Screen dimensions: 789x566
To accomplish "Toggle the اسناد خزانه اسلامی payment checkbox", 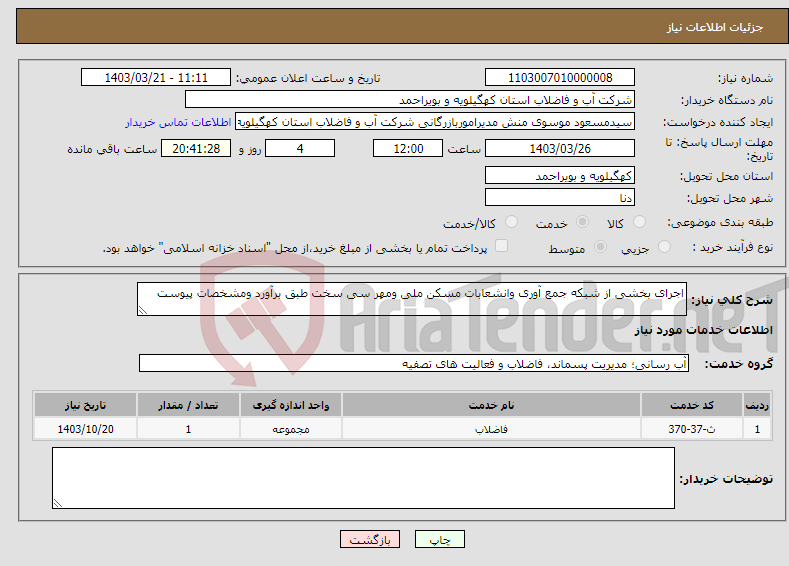I will coord(501,246).
